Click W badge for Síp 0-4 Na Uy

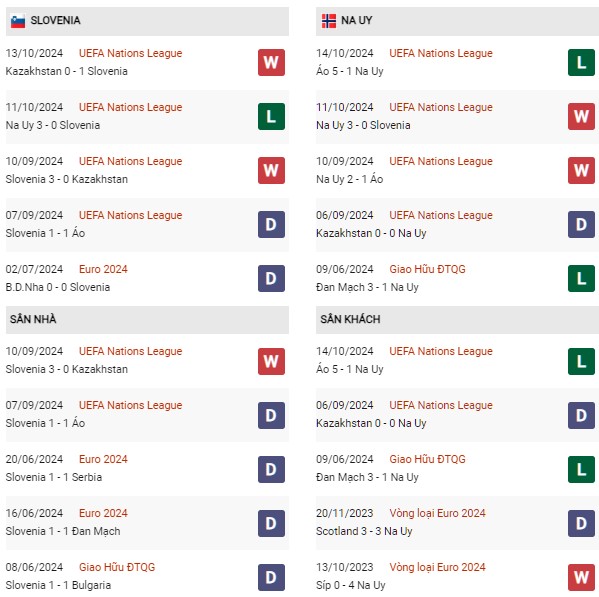click(x=581, y=577)
